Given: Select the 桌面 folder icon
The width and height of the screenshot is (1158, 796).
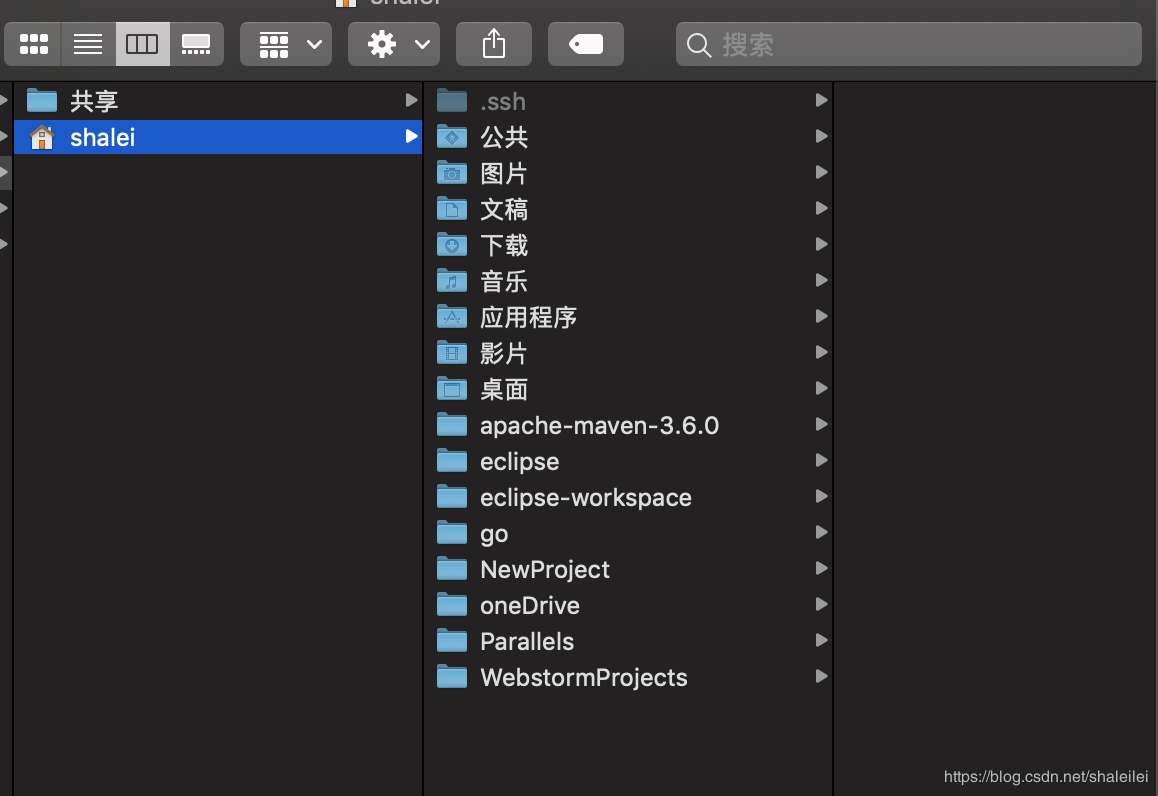Looking at the screenshot, I should click(x=452, y=389).
